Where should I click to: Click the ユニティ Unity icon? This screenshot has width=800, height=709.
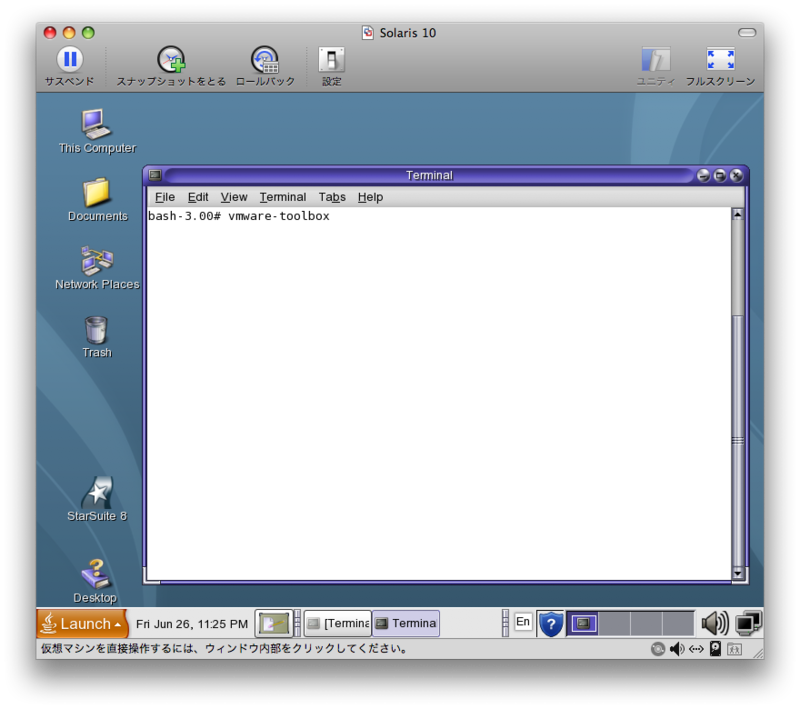[656, 60]
